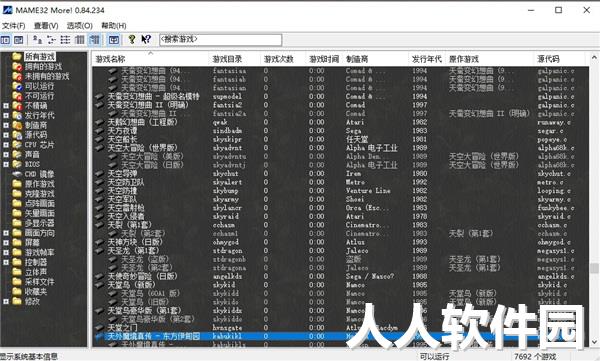Sort by 发行年代 column header
This screenshot has height=361, width=600.
coord(427,59)
